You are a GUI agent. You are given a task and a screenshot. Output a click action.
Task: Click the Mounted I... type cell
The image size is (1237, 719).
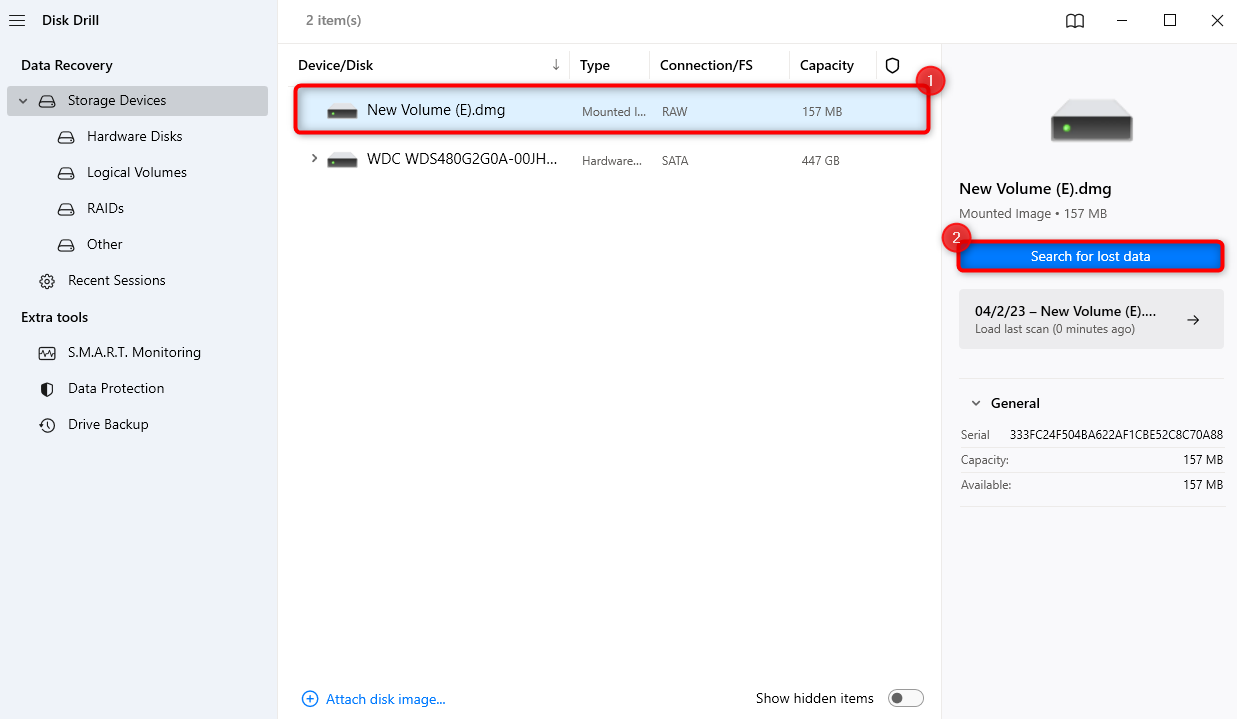click(614, 112)
